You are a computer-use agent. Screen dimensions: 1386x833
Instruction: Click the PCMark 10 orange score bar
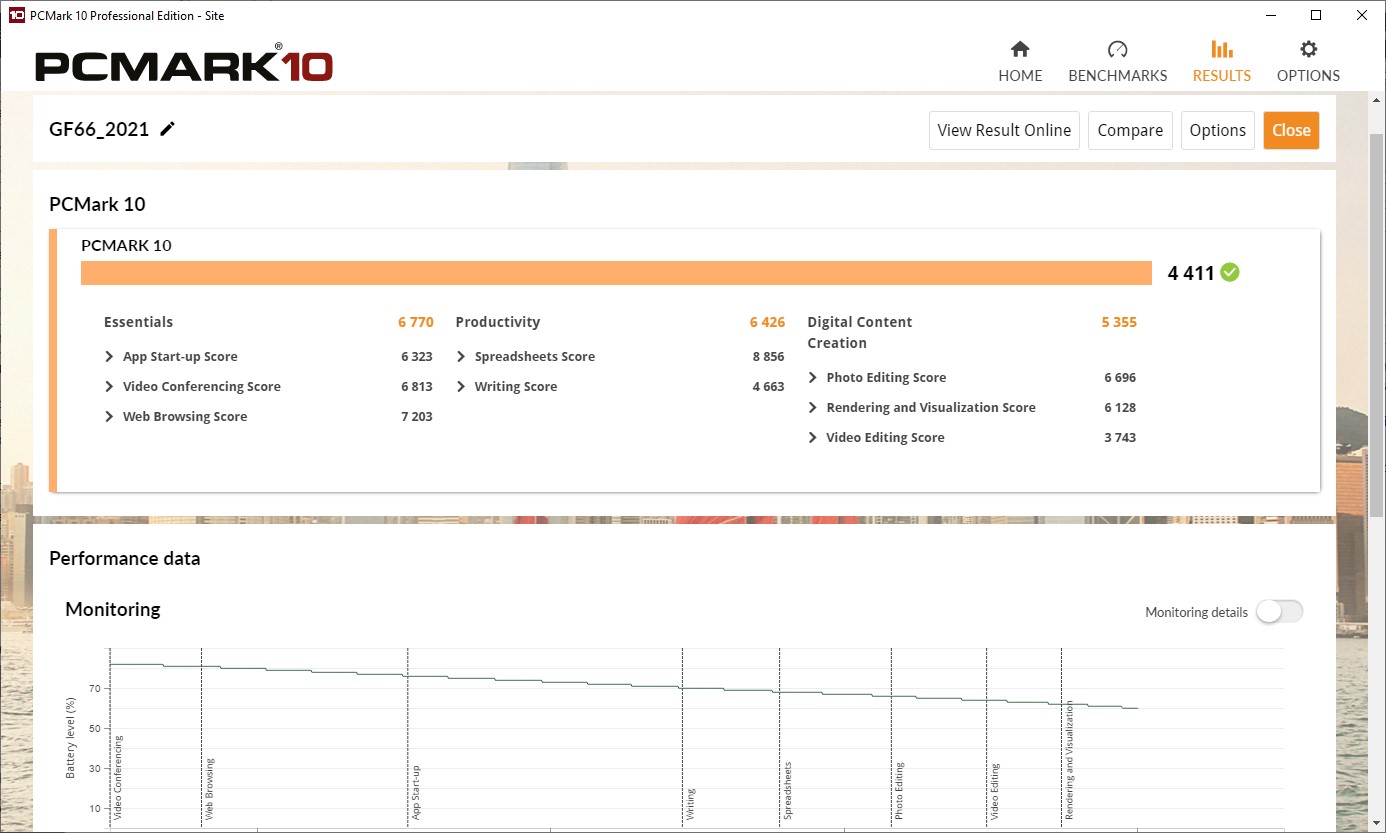tap(616, 273)
